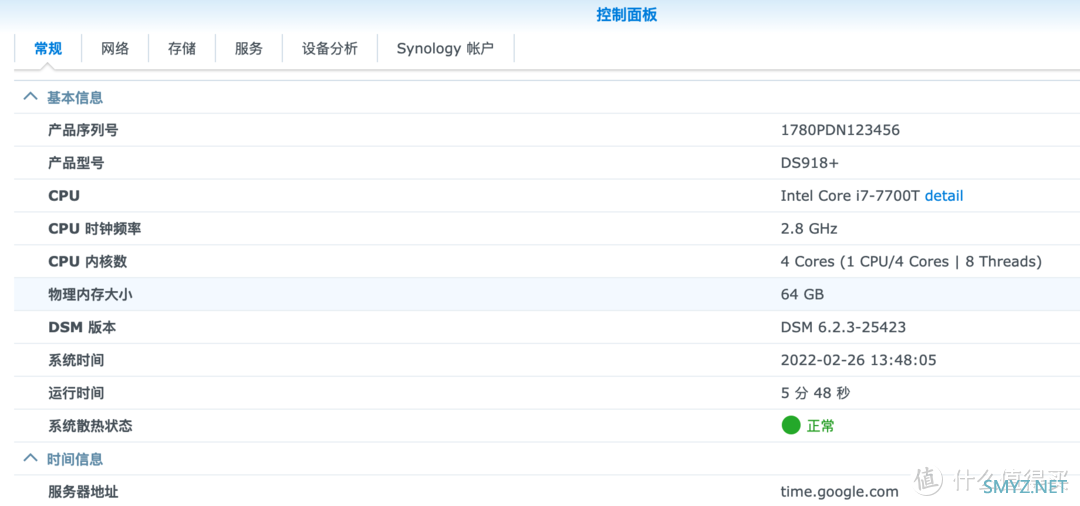This screenshot has width=1080, height=506.
Task: Click the 4 Cores CPU count value
Action: click(x=911, y=262)
